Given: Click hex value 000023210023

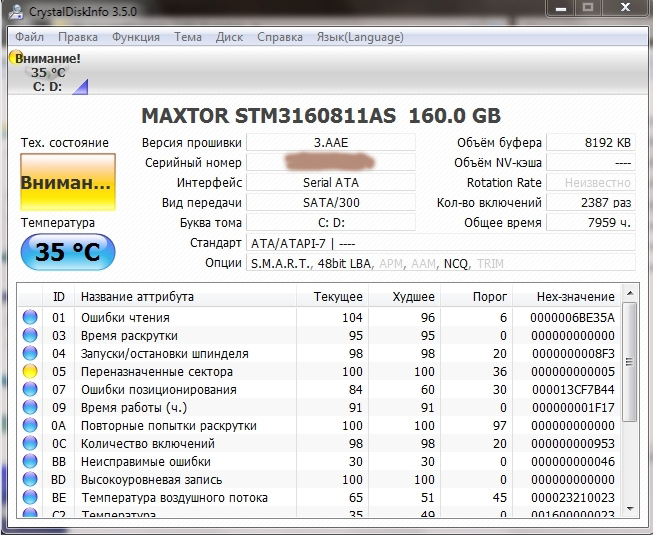Looking at the screenshot, I should click(x=573, y=498).
